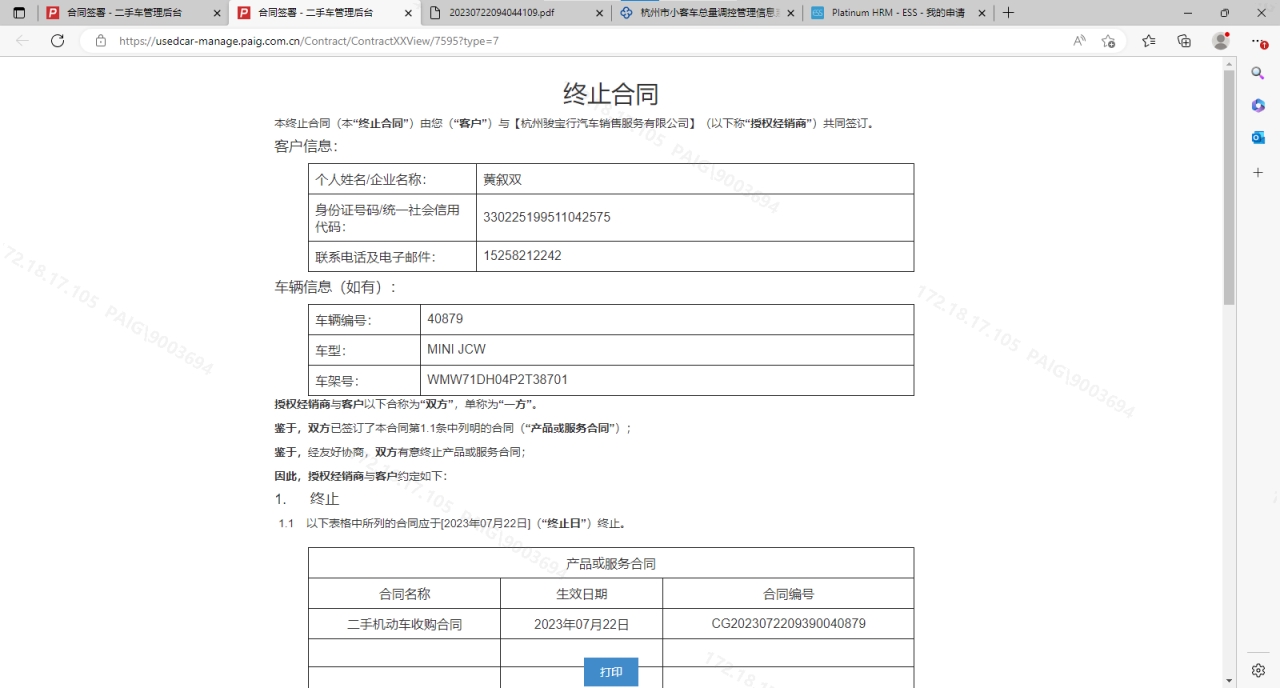Click the customer name 黄叙双

pyautogui.click(x=503, y=180)
